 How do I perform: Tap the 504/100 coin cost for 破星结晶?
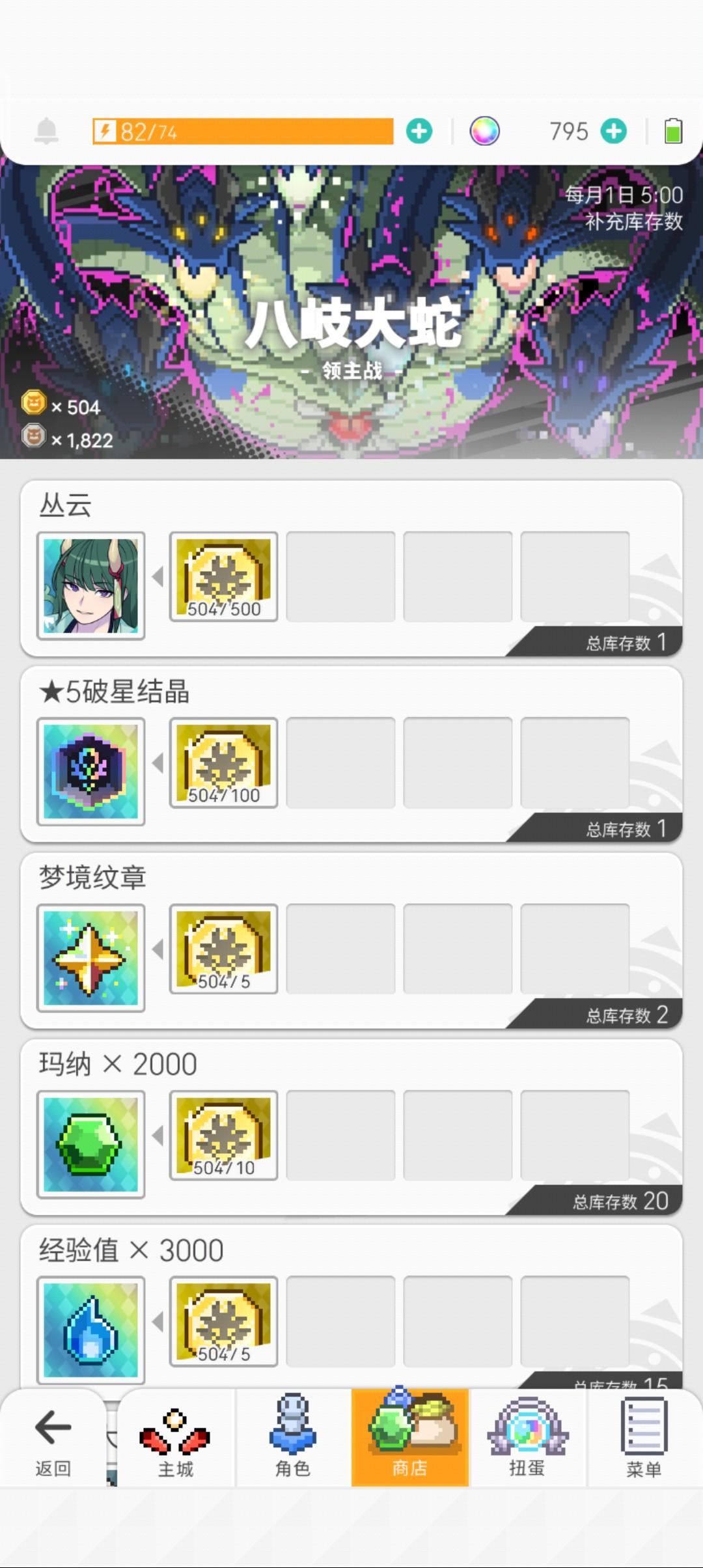(x=224, y=763)
